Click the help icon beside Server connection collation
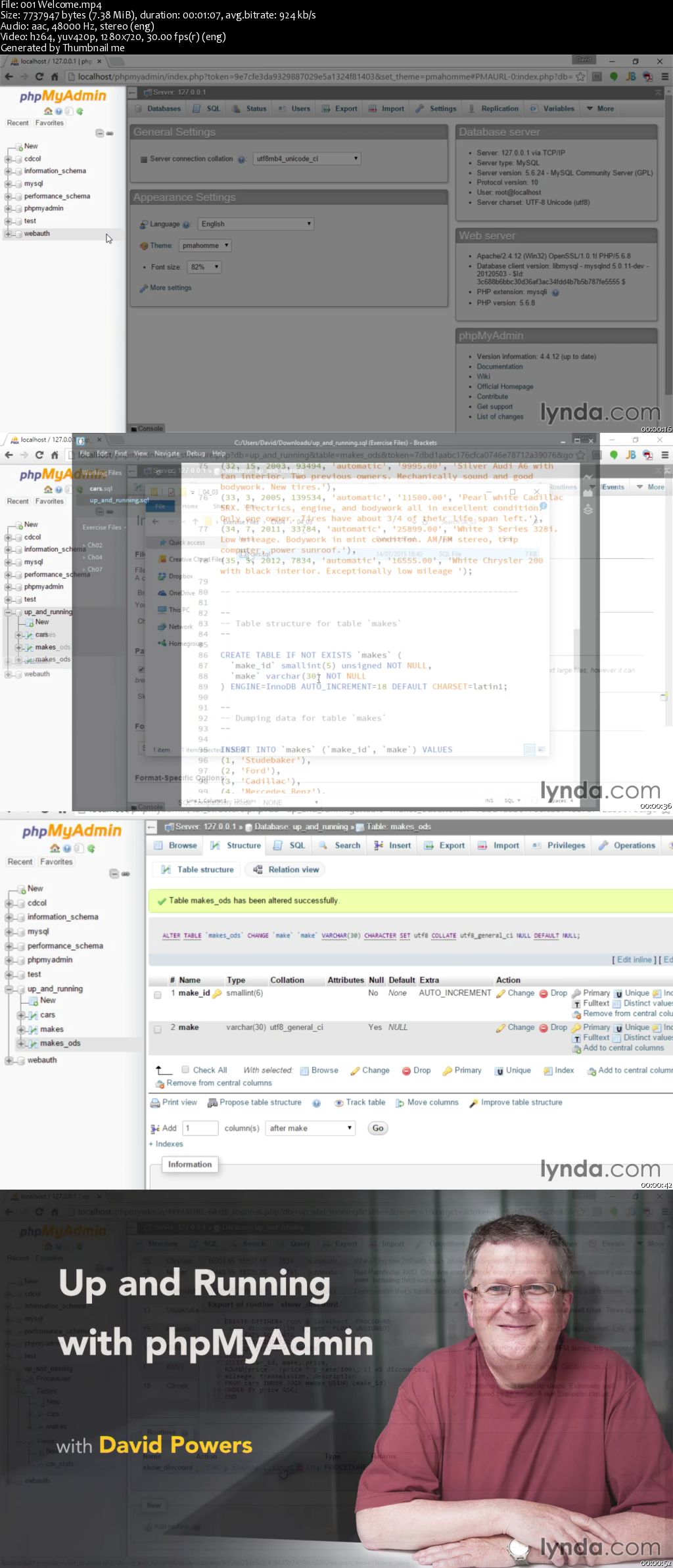This screenshot has width=673, height=1568. (x=241, y=159)
